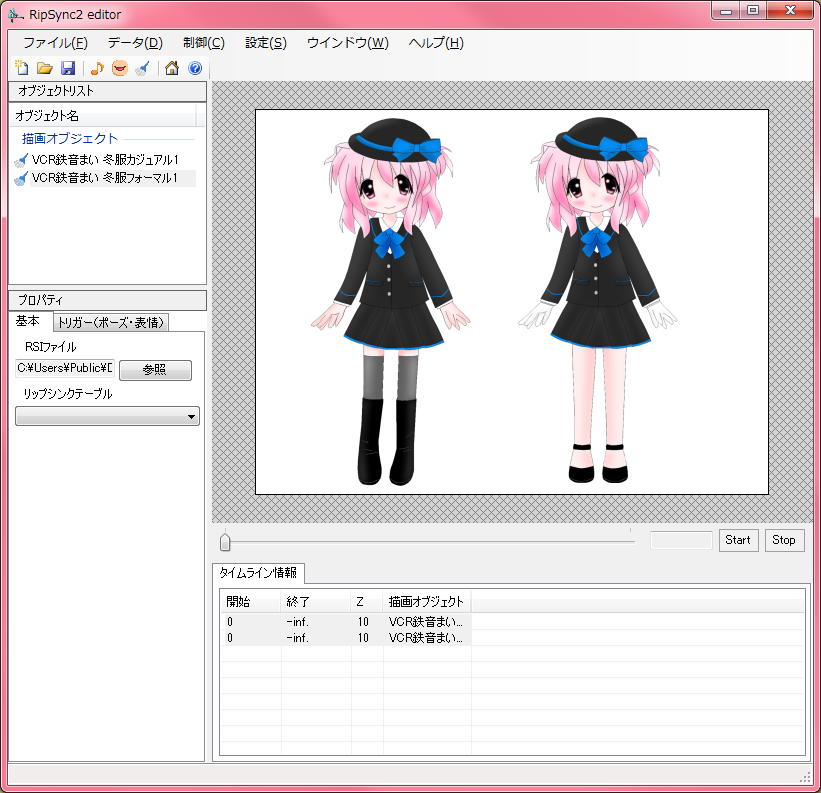This screenshot has width=821, height=793.
Task: Click brush icon beside 冬服カジュアル1 object
Action: point(21,160)
